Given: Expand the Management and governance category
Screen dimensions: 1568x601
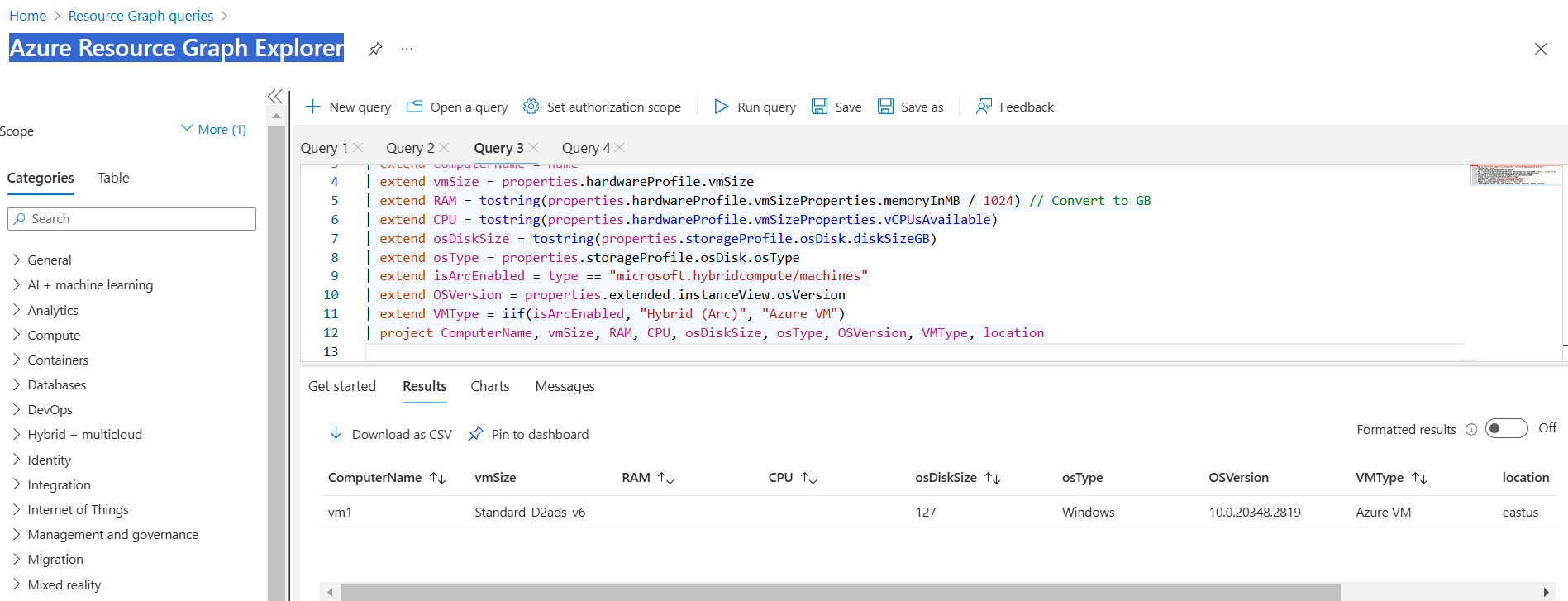Looking at the screenshot, I should 16,534.
